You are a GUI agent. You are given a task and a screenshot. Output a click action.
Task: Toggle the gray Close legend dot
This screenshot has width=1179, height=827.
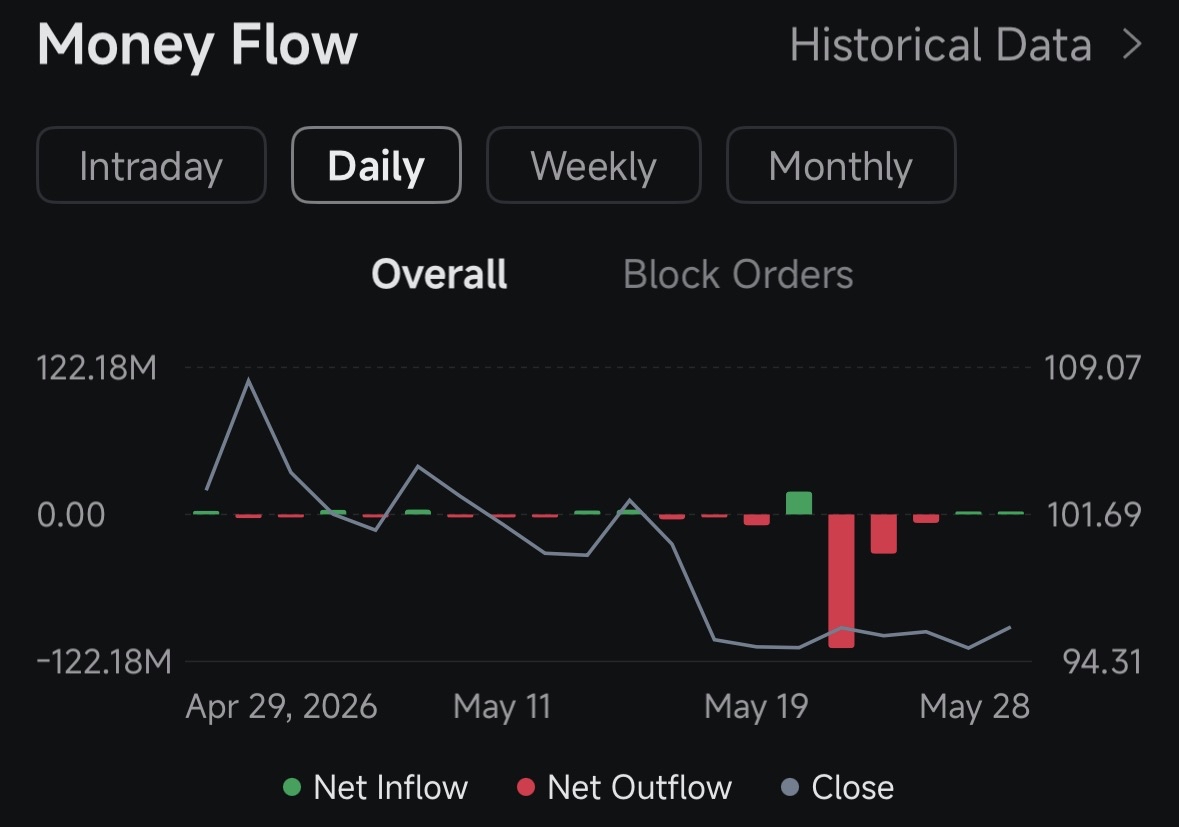coord(790,787)
